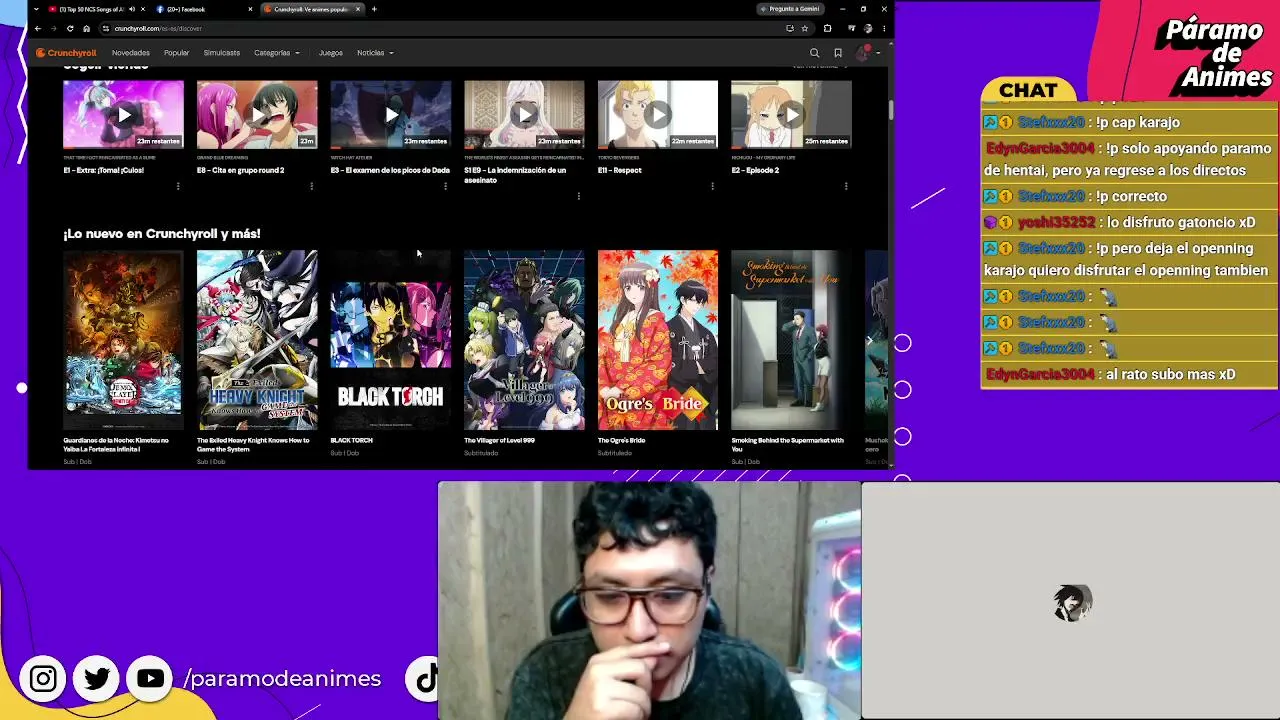Open Smoking Behind the Supermarket title link
This screenshot has width=1280, height=720.
tap(788, 444)
